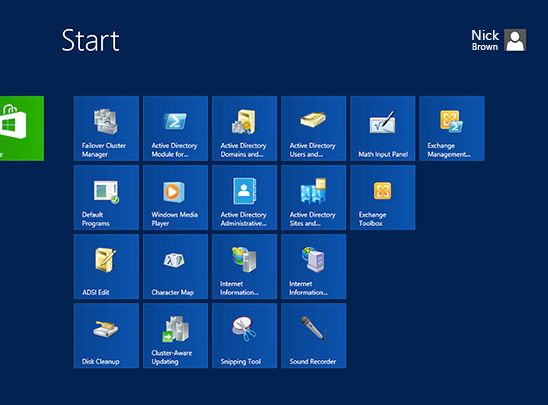Click the Nick Brown user account picture

[515, 40]
